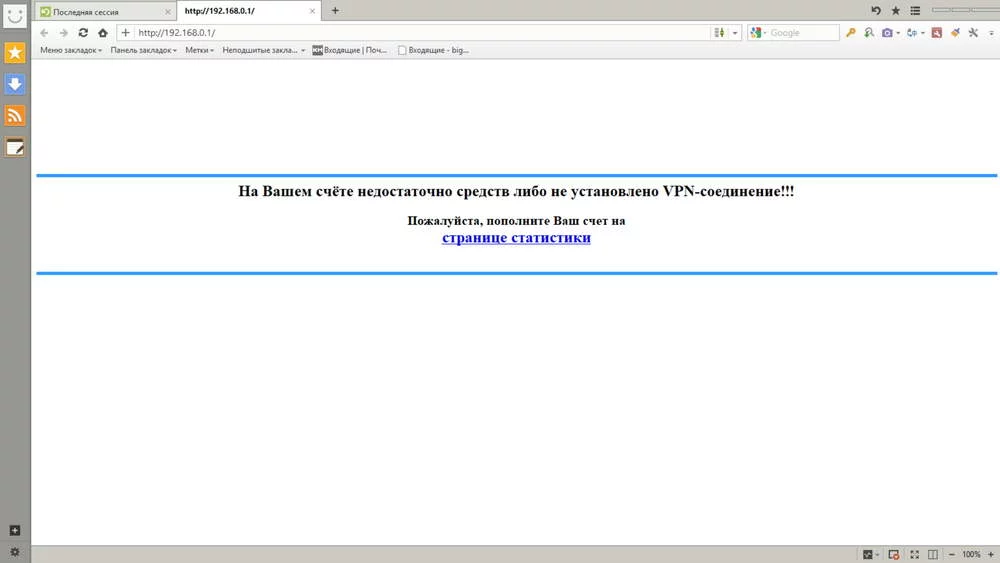Screen dimensions: 1000x563
Task: Click the 100% zoom level
Action: [971, 555]
